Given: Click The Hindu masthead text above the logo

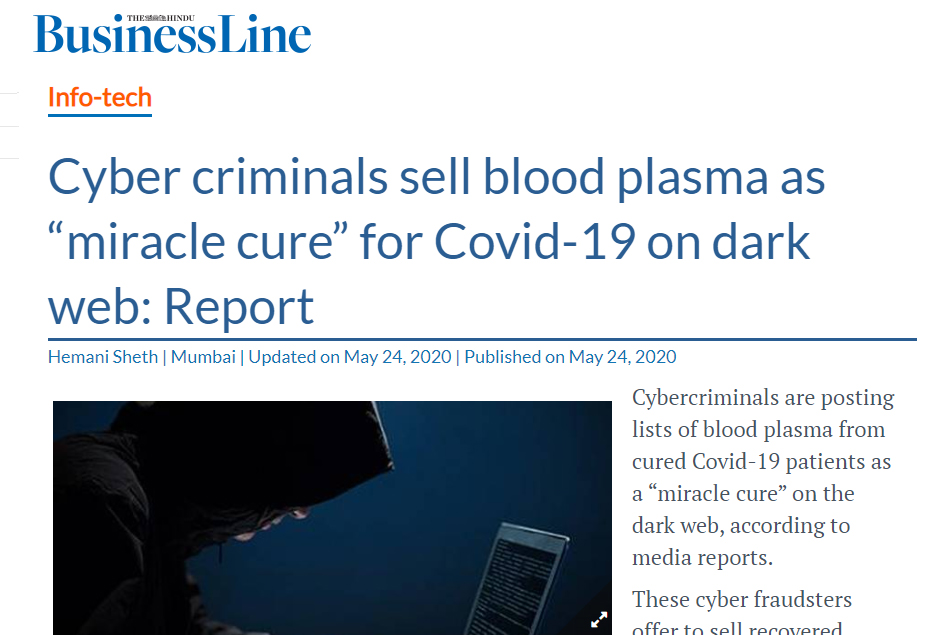Looking at the screenshot, I should 161,18.
